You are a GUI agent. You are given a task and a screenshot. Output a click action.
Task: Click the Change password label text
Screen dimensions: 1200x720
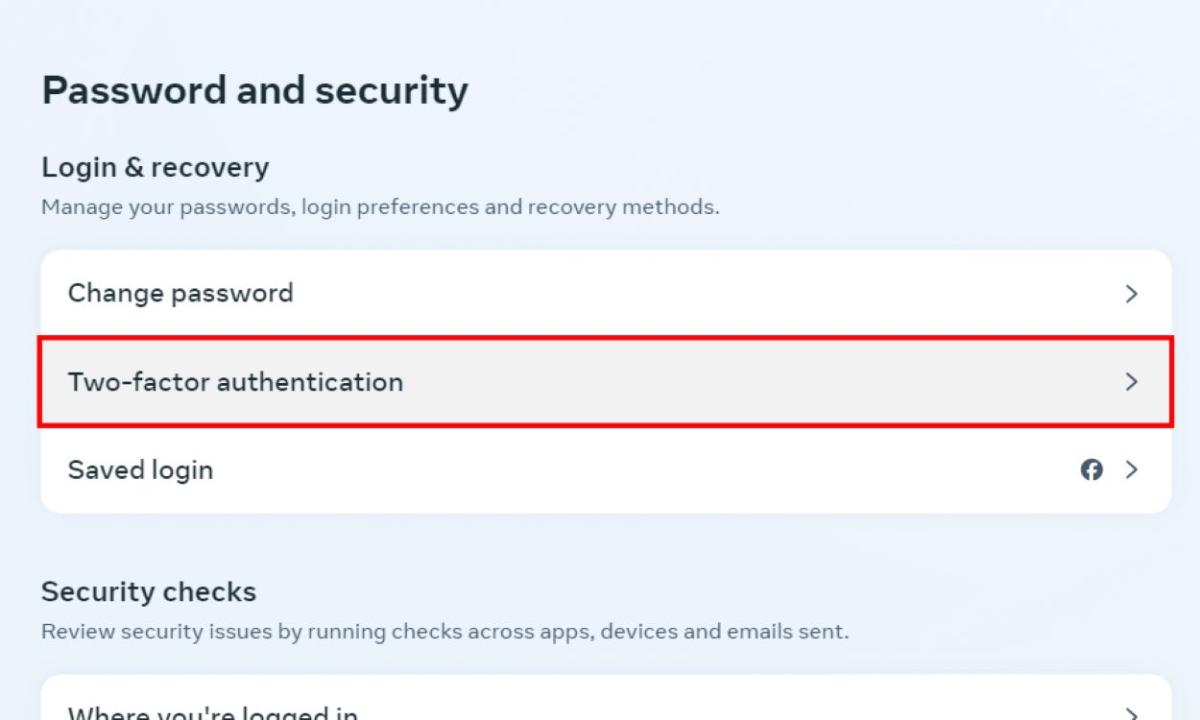(180, 293)
